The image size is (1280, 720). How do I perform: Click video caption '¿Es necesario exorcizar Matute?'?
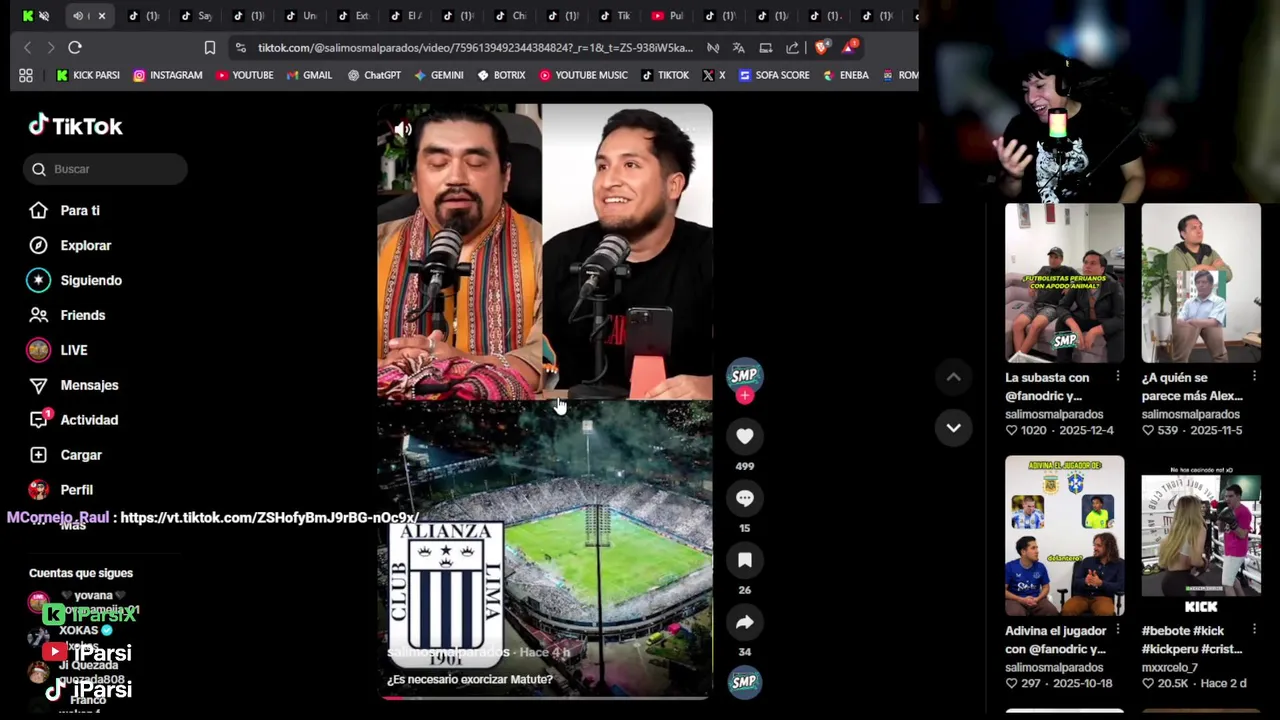click(469, 679)
